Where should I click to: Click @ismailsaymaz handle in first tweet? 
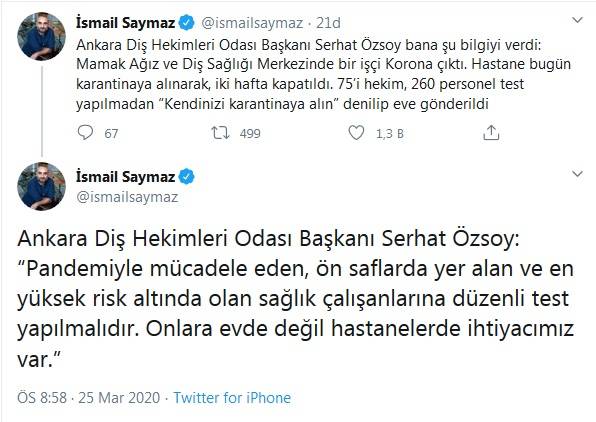252,23
